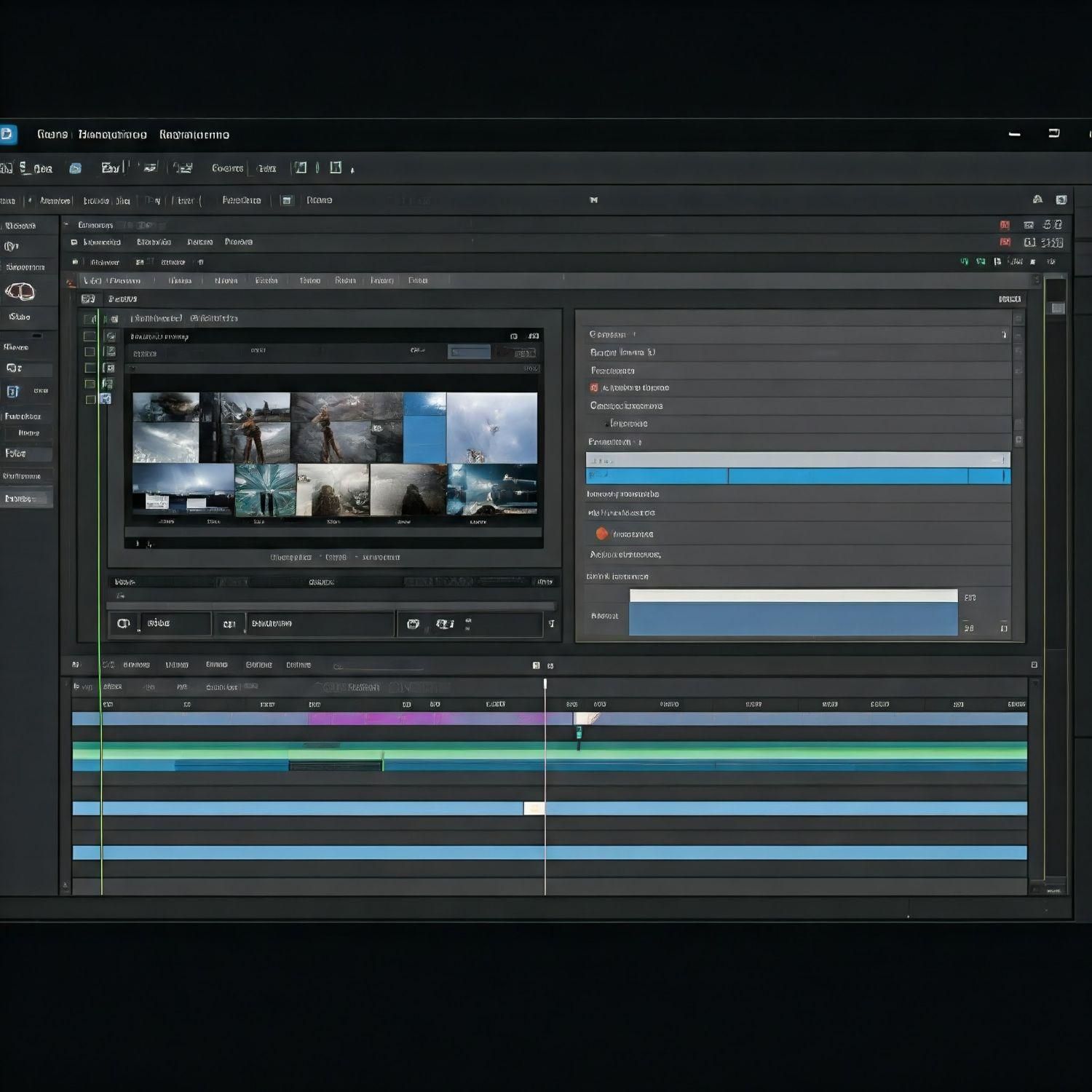Click the white bar above the blue color field

tap(794, 596)
